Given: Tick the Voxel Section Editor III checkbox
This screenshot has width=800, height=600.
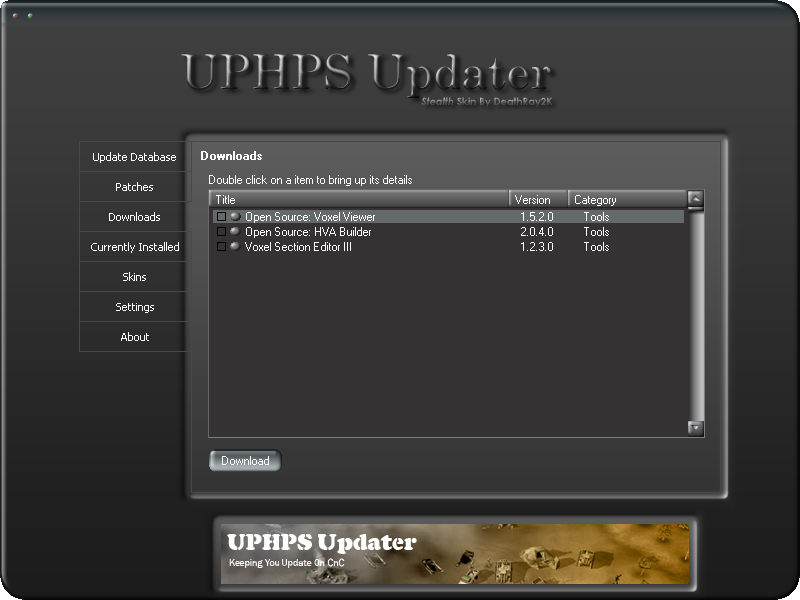Looking at the screenshot, I should pos(221,246).
